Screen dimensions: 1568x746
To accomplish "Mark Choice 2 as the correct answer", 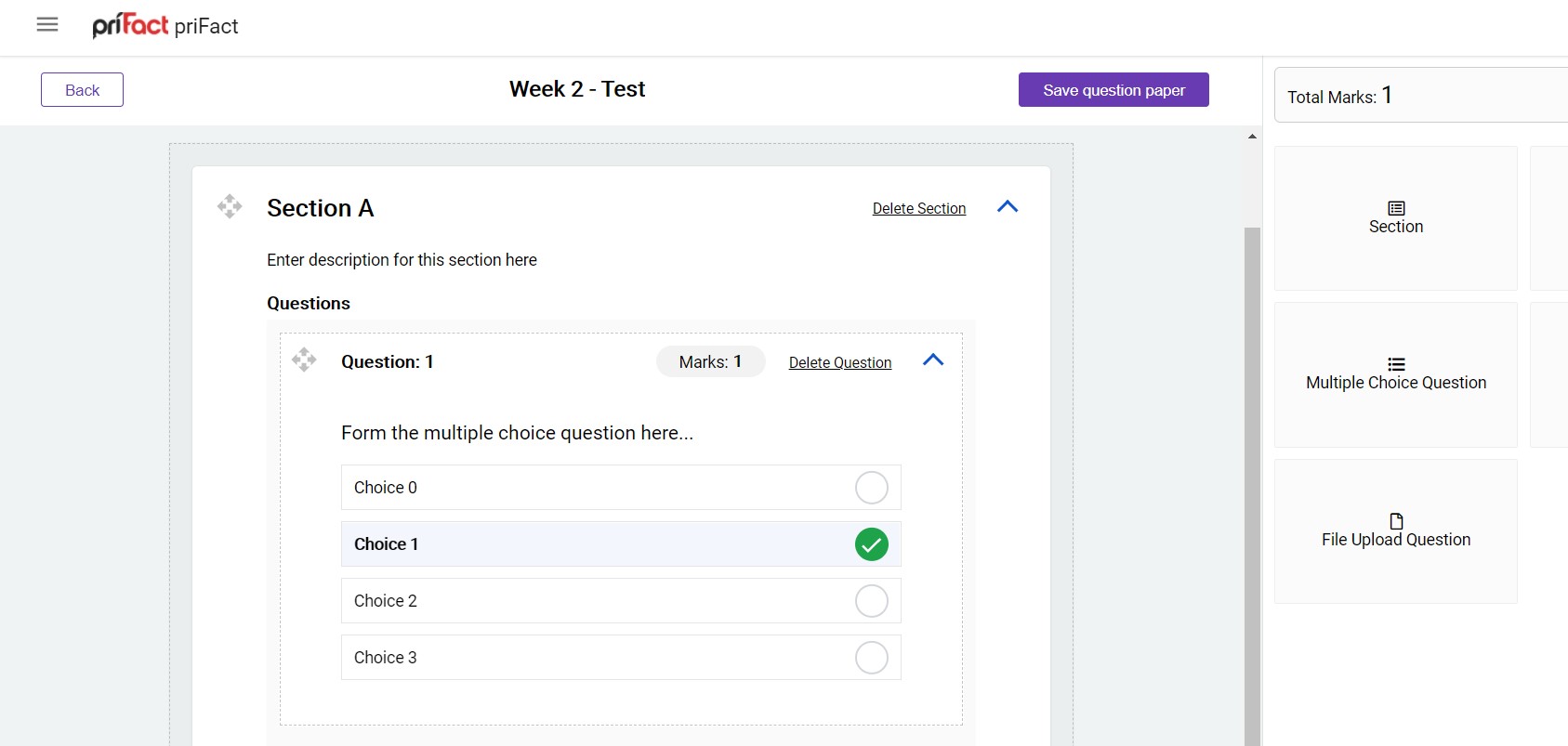I will pyautogui.click(x=872, y=601).
